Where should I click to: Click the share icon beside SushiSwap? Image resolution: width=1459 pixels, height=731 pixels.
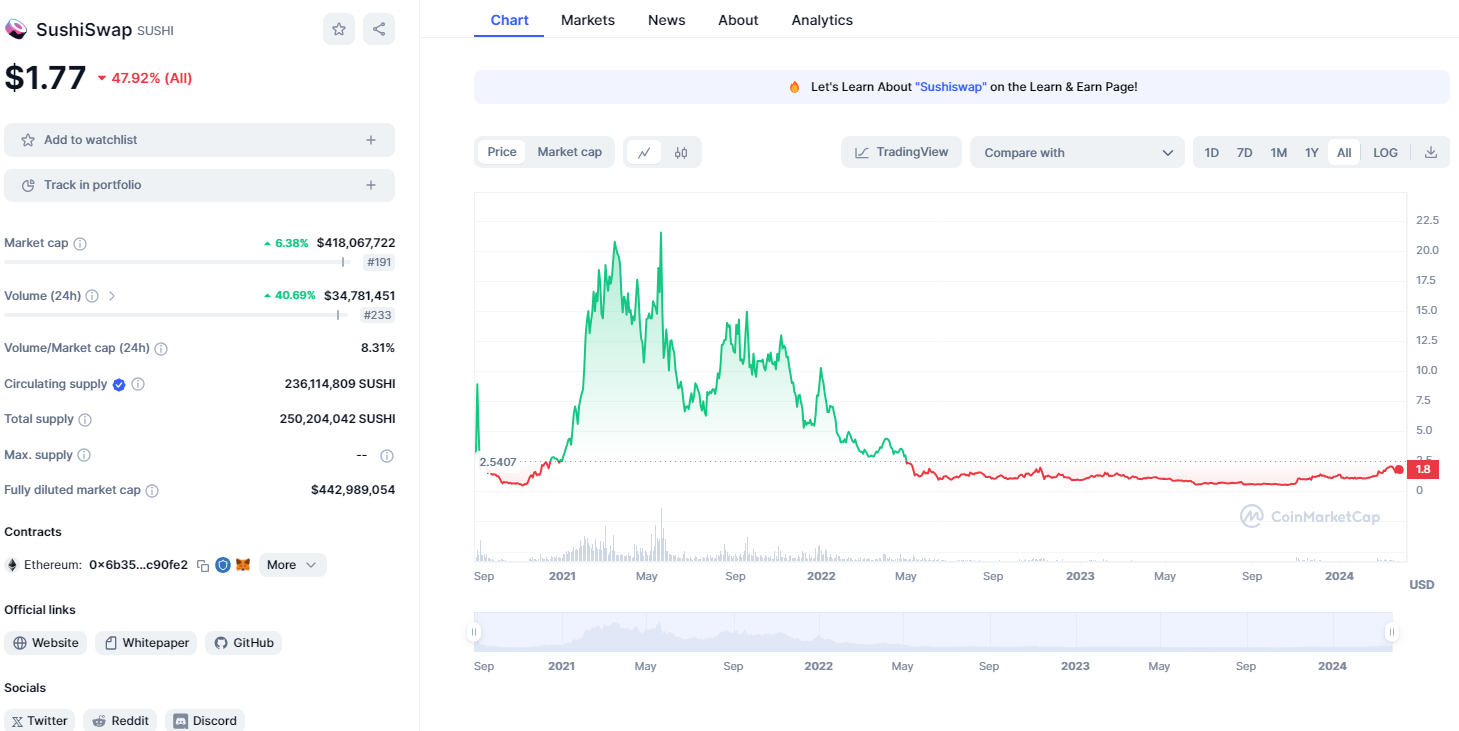[379, 29]
